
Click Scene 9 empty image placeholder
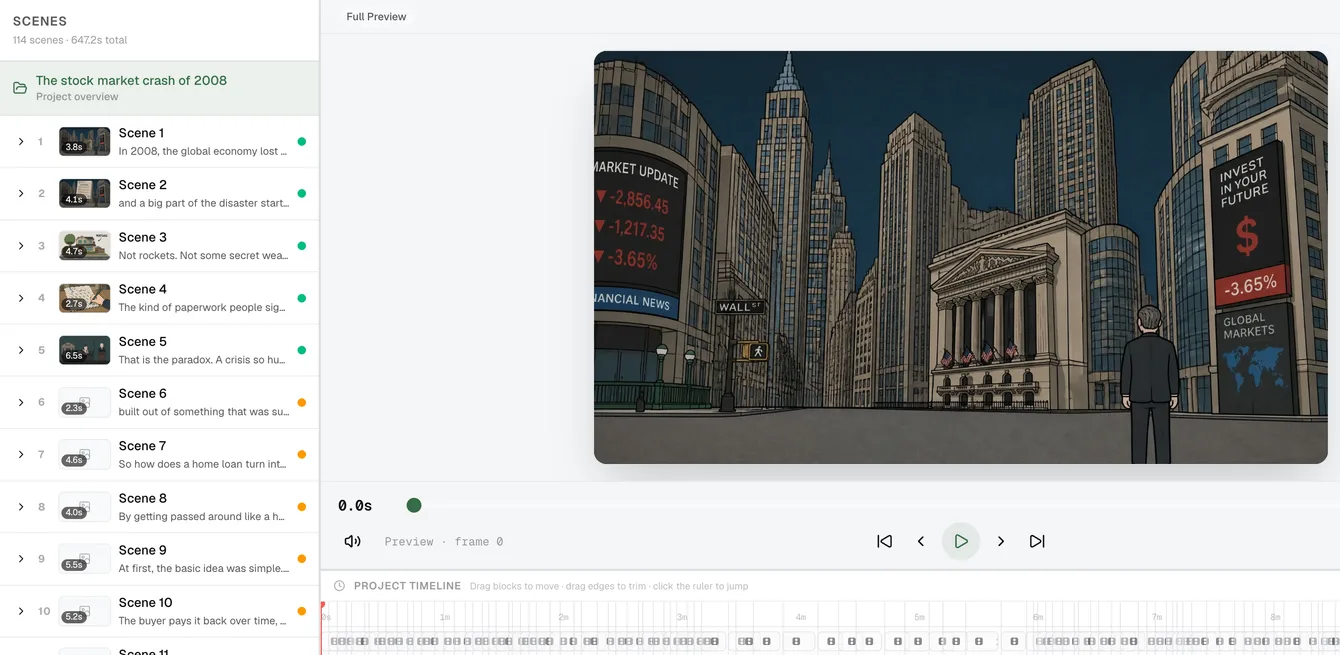[85, 559]
